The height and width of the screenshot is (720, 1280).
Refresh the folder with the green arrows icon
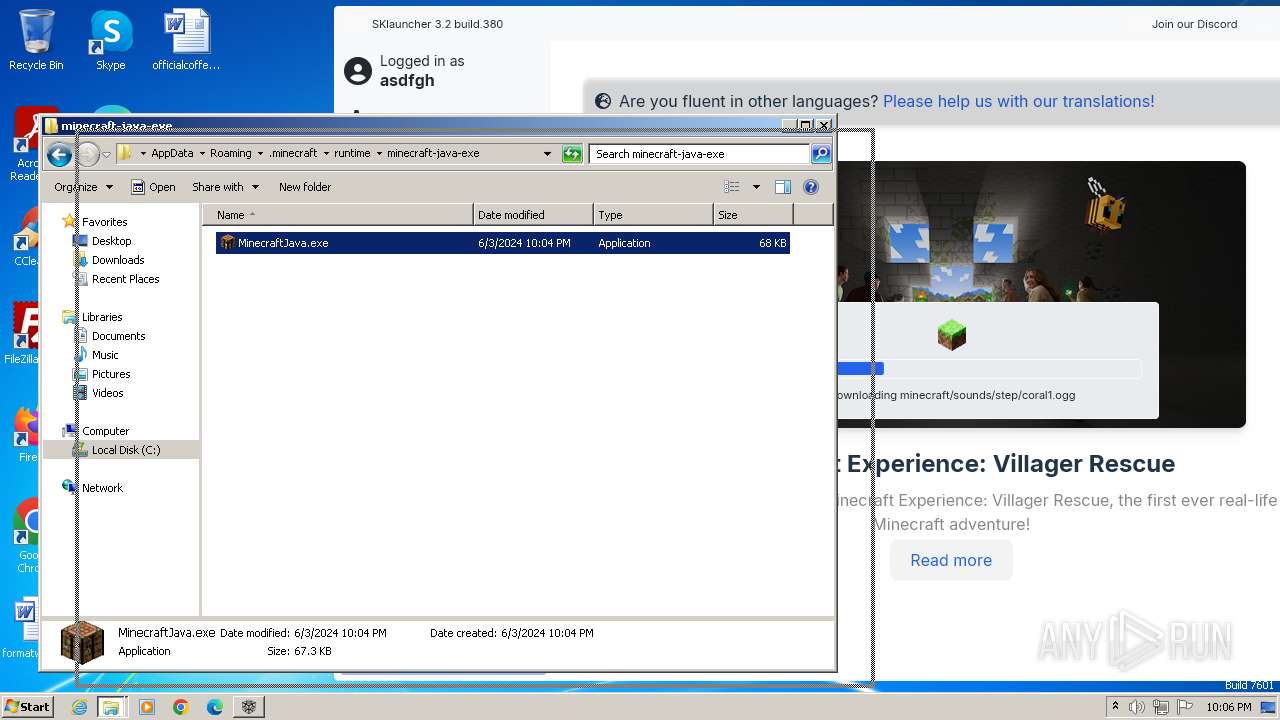click(572, 154)
